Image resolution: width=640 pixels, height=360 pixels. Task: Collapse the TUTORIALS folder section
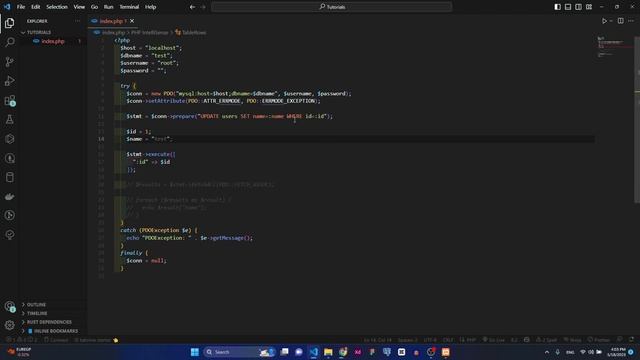[39, 32]
